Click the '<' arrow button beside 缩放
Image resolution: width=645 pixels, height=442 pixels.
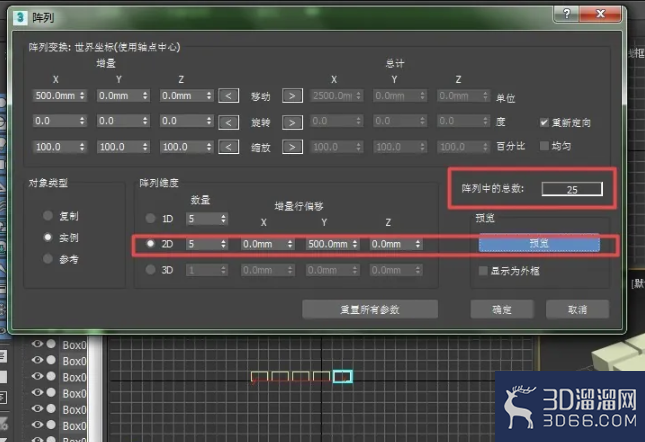pos(228,147)
